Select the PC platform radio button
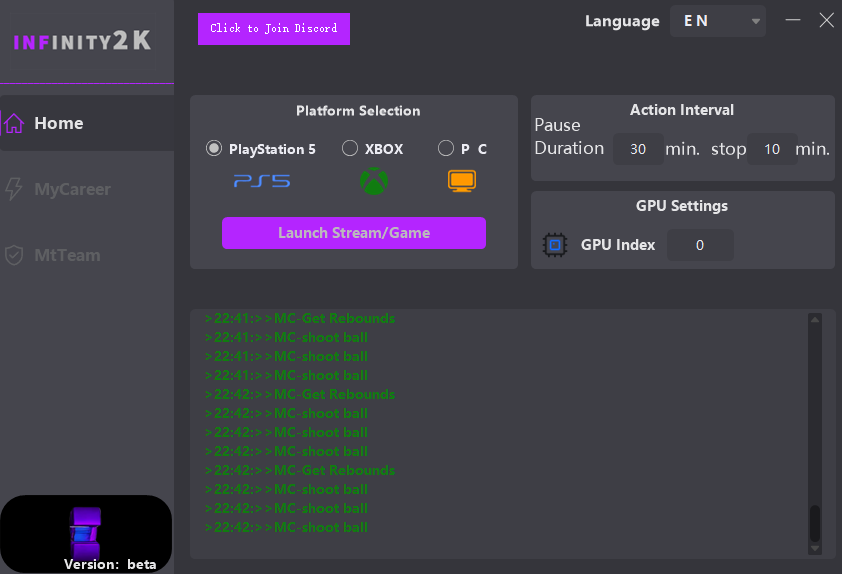Viewport: 842px width, 574px height. coord(446,149)
